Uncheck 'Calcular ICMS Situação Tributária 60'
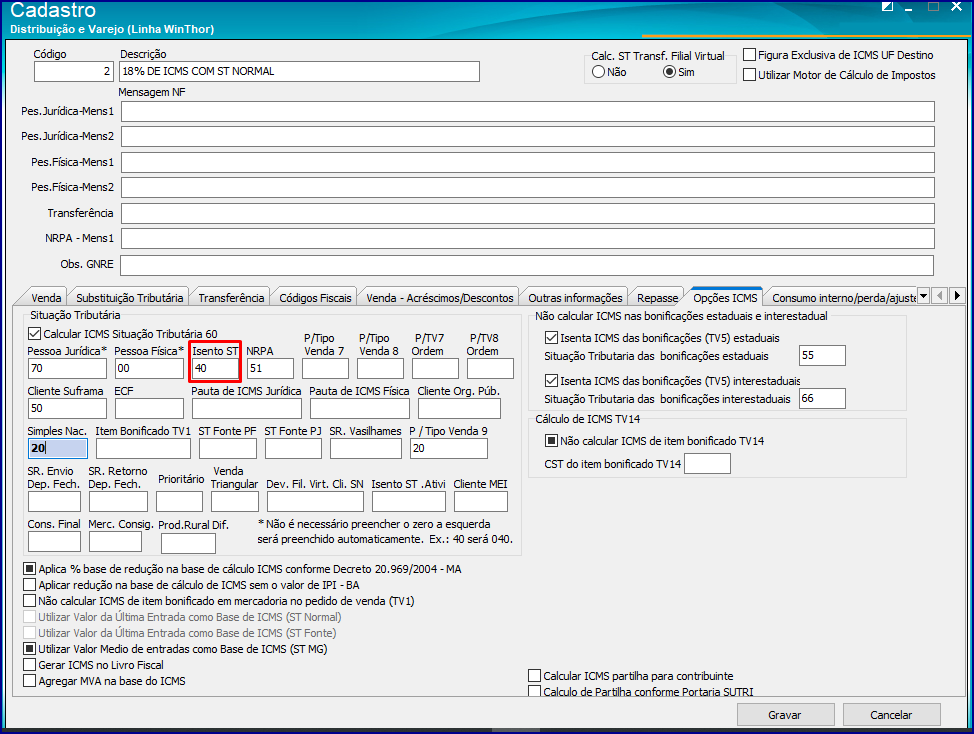The image size is (974, 734). [x=35, y=333]
